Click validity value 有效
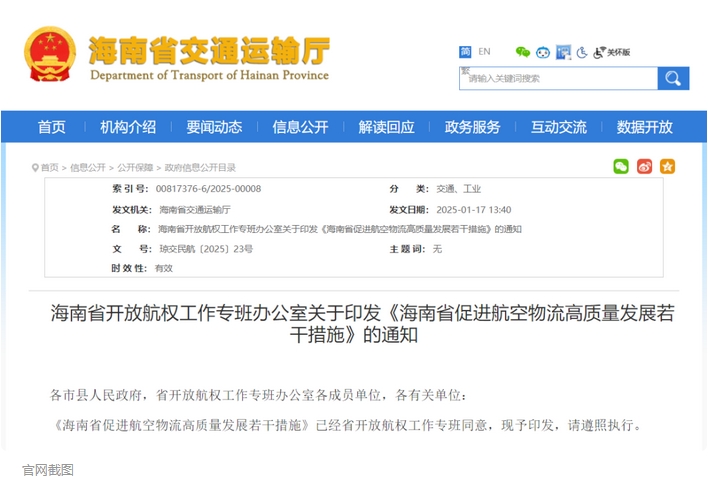The image size is (708, 497). coord(163,268)
